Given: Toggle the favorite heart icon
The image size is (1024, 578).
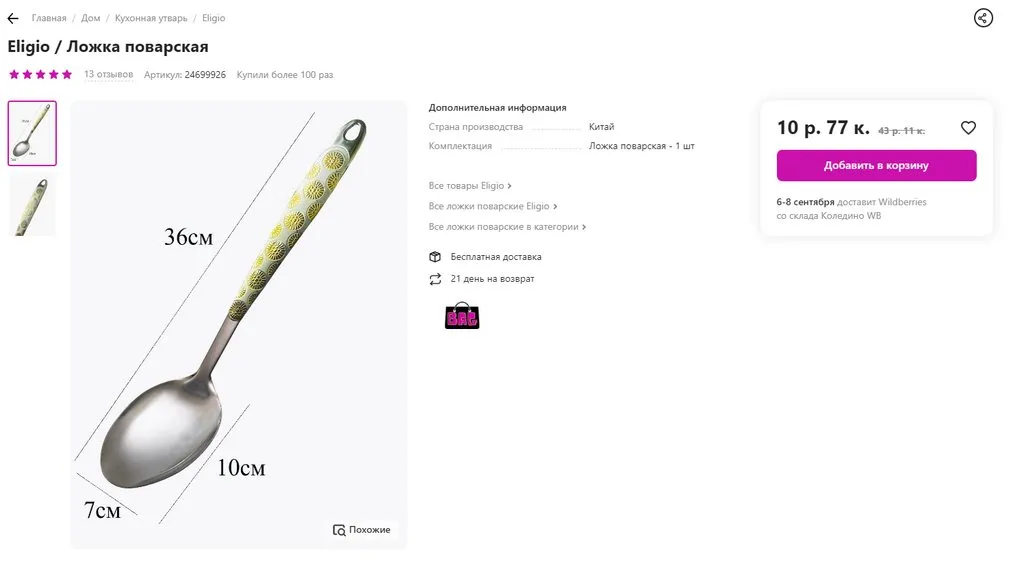Looking at the screenshot, I should pos(968,128).
